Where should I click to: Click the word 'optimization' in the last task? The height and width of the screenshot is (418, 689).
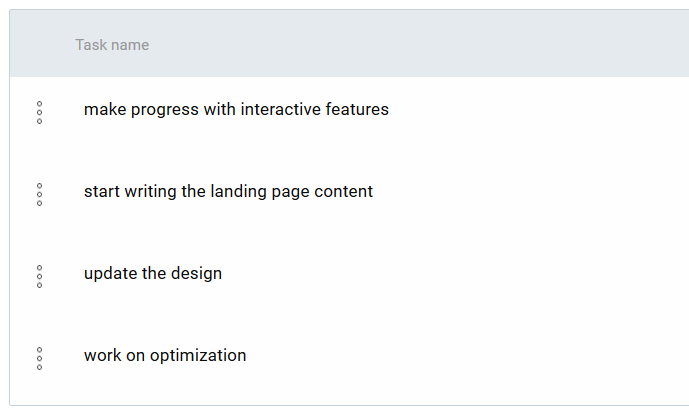point(198,356)
